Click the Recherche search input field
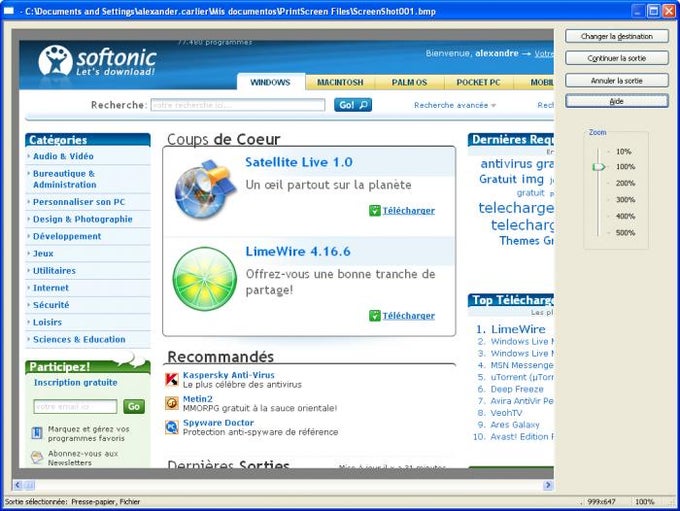The height and width of the screenshot is (511, 680). (238, 105)
